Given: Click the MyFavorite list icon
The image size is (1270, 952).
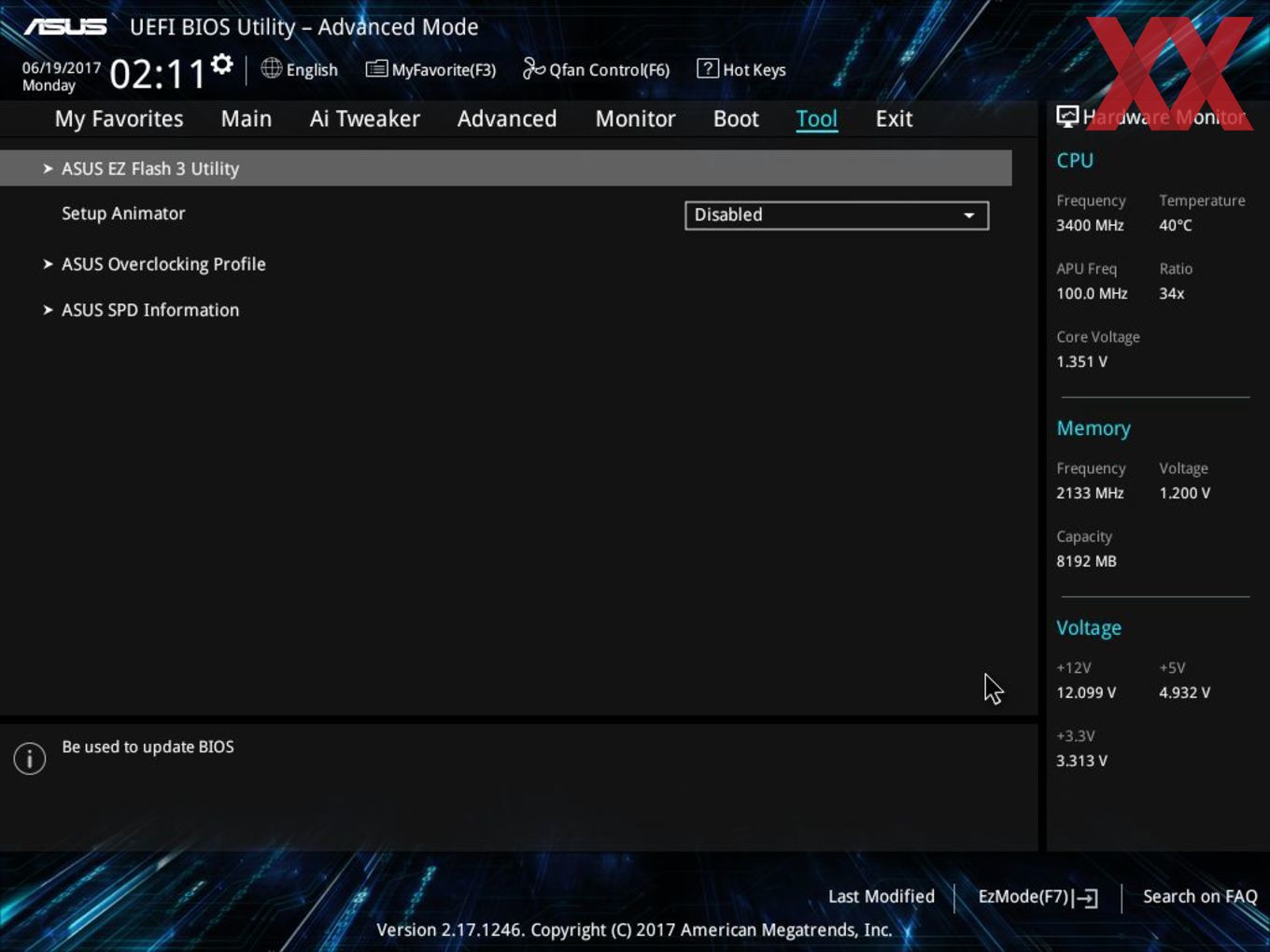Looking at the screenshot, I should coord(376,69).
